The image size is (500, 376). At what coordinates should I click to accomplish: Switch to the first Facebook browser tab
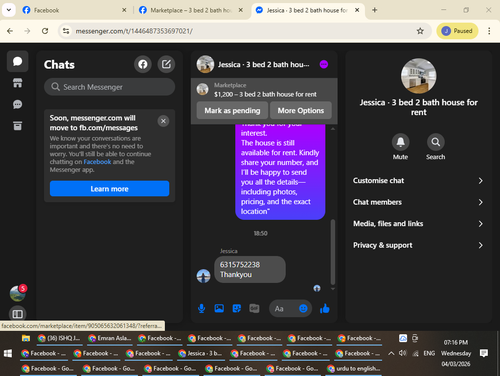point(73,10)
